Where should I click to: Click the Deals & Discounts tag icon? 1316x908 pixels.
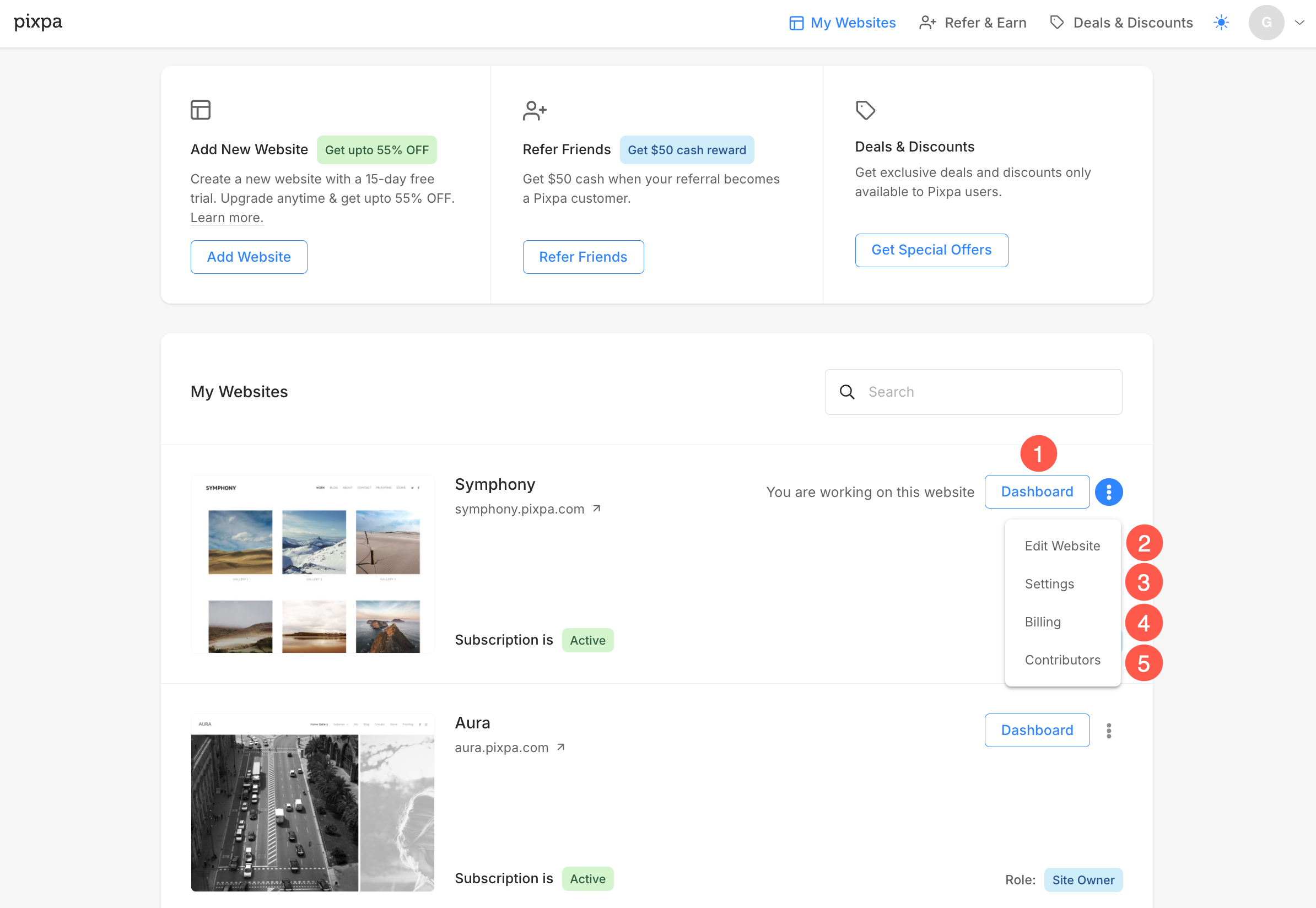coord(865,110)
